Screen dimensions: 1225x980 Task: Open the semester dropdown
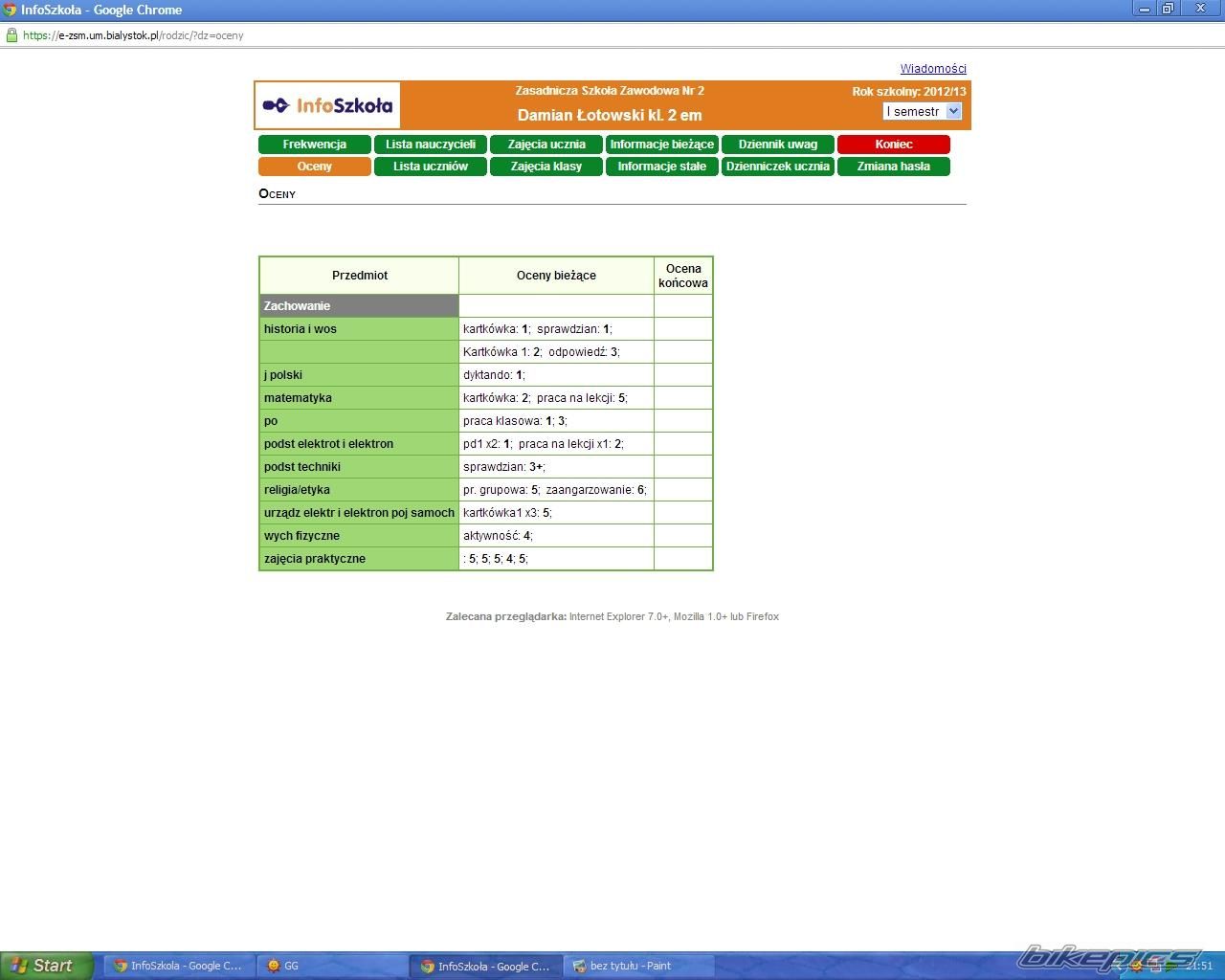(922, 112)
